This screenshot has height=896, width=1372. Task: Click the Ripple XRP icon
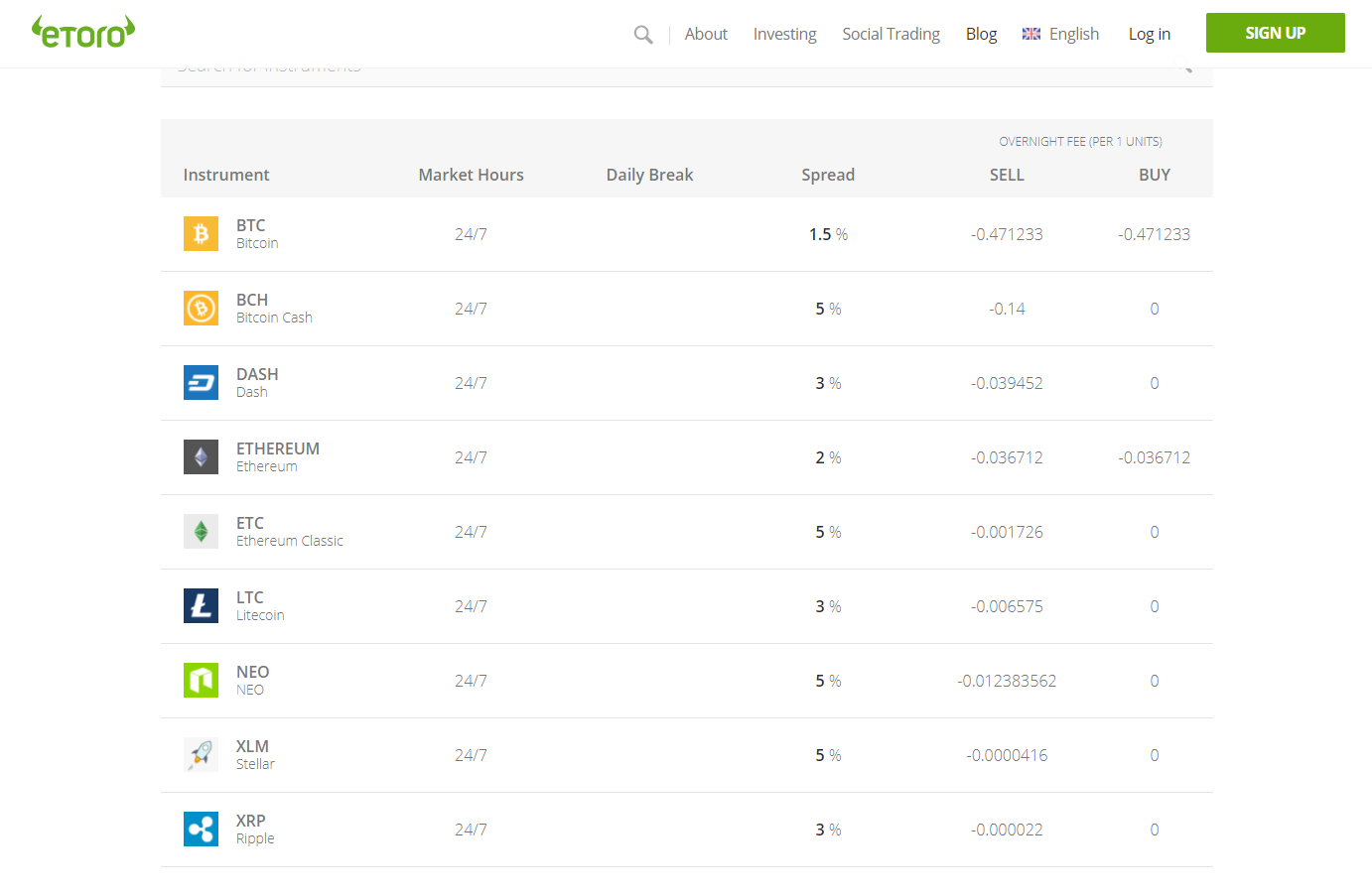(x=201, y=830)
